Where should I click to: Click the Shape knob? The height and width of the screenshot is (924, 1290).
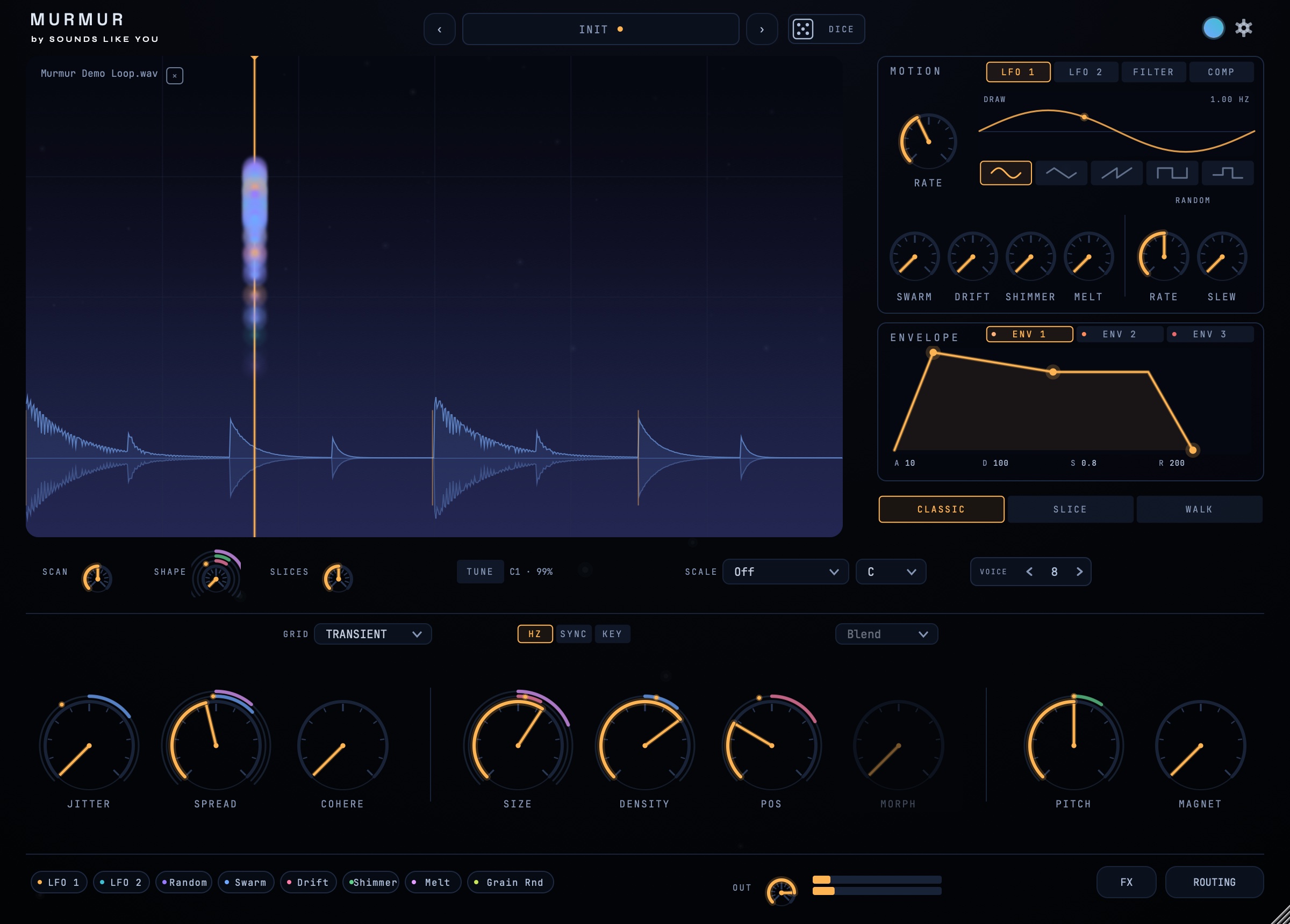(x=216, y=580)
